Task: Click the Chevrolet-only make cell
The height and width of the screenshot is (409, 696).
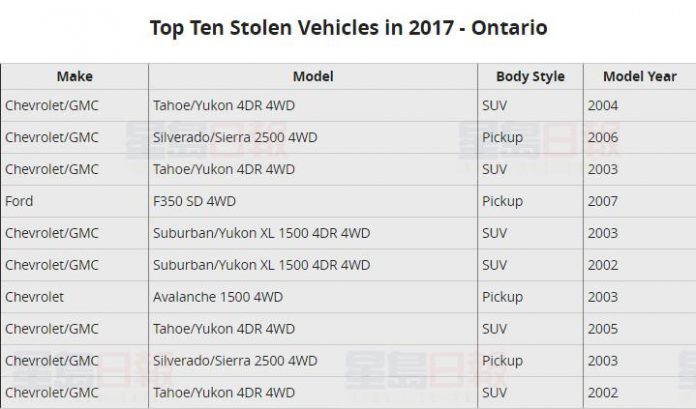Action: (75, 297)
